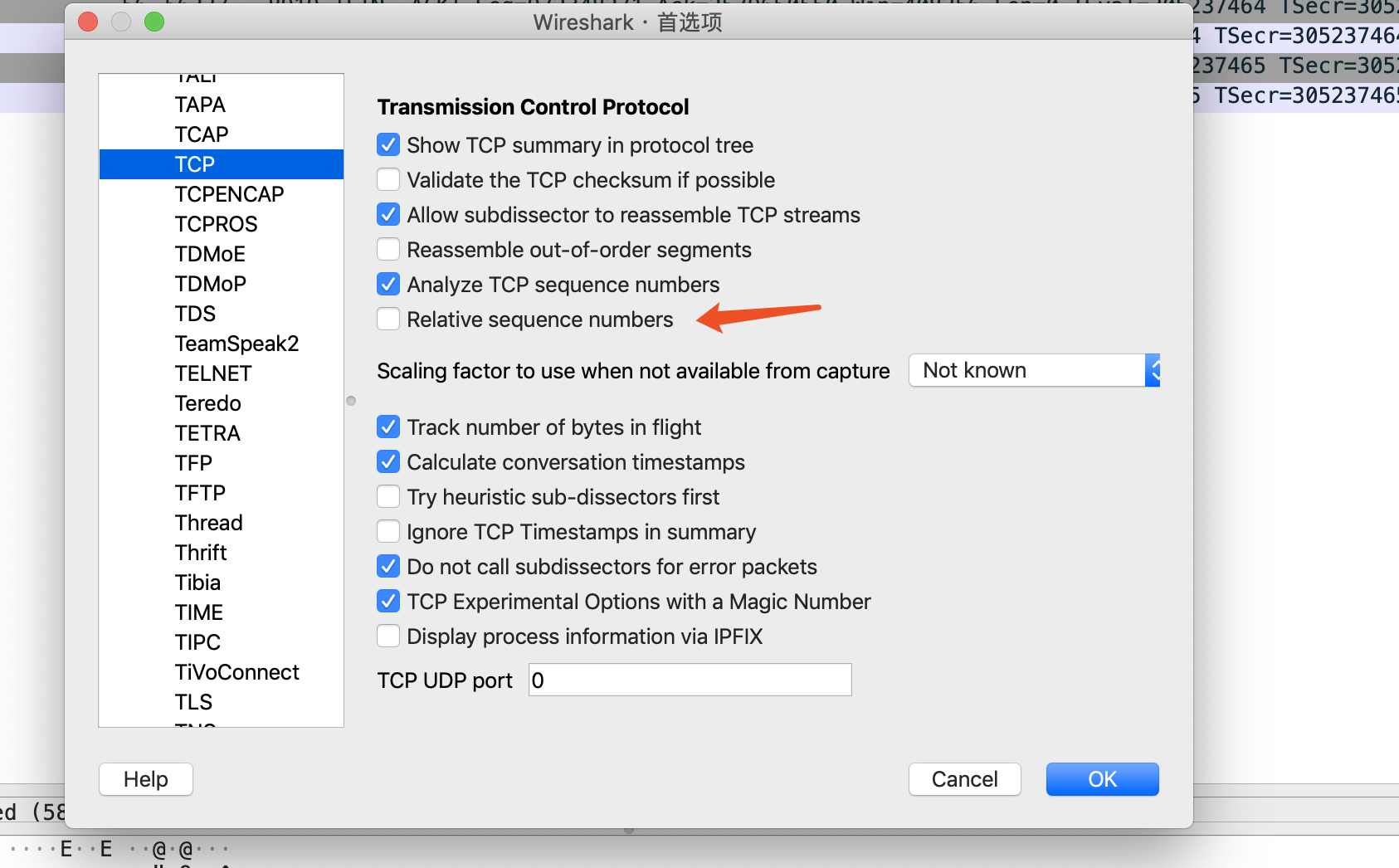This screenshot has height=868, width=1399.
Task: Select TELNET in the protocol list
Action: pos(212,373)
